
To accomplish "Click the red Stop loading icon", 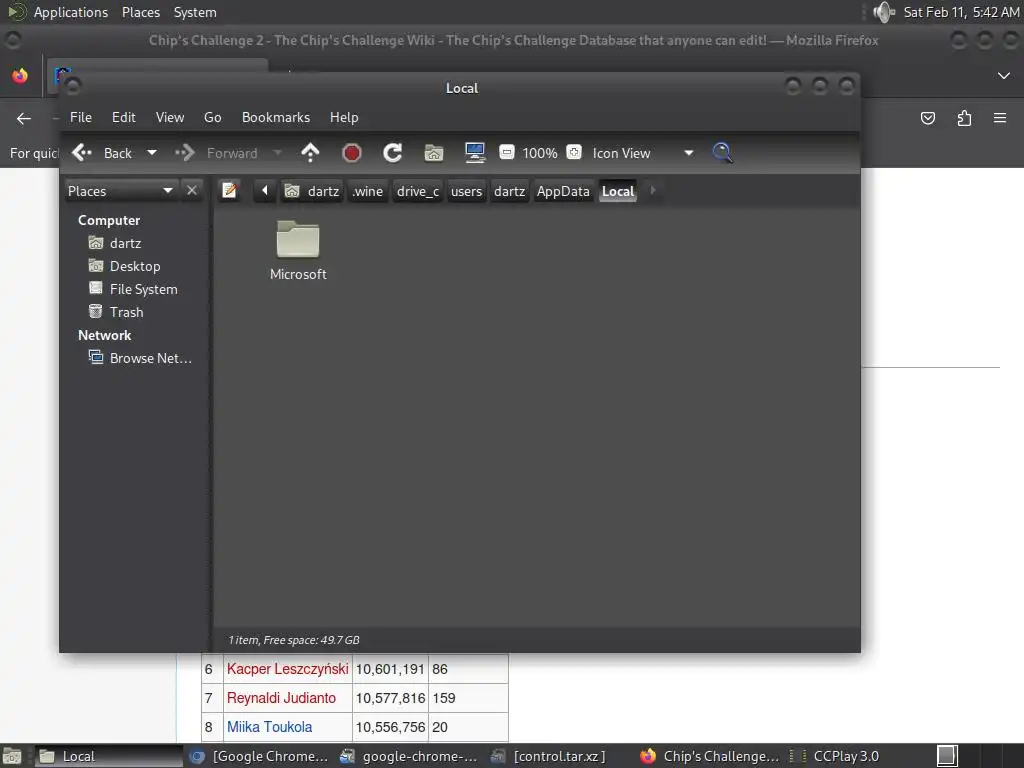I will pos(351,153).
